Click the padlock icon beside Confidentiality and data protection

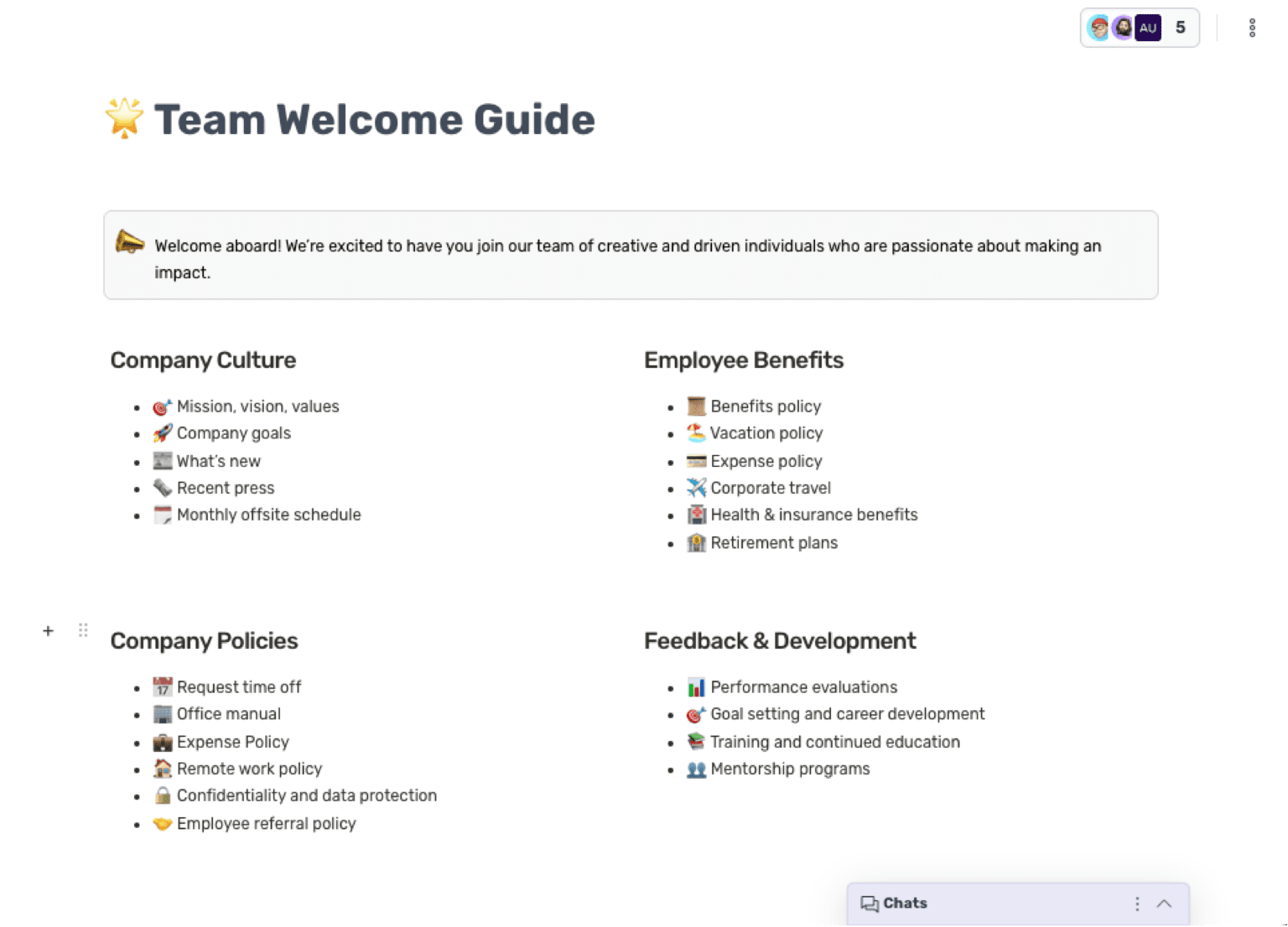161,795
